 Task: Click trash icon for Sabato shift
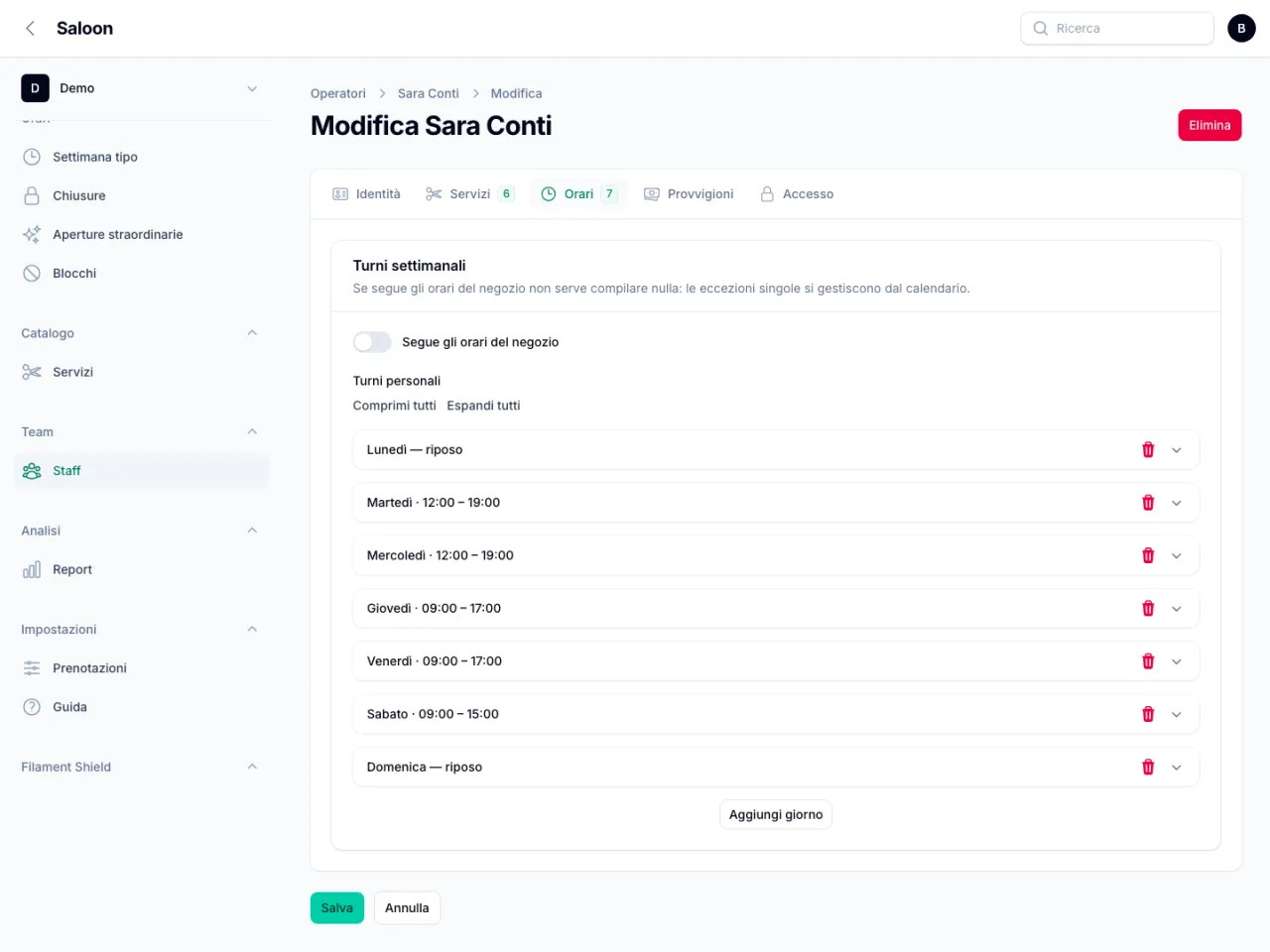pyautogui.click(x=1148, y=714)
